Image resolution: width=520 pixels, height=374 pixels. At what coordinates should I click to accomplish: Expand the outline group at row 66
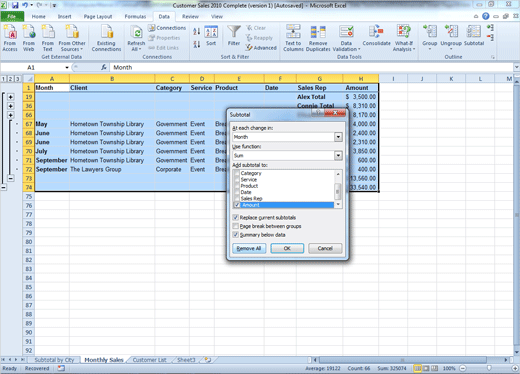11,115
